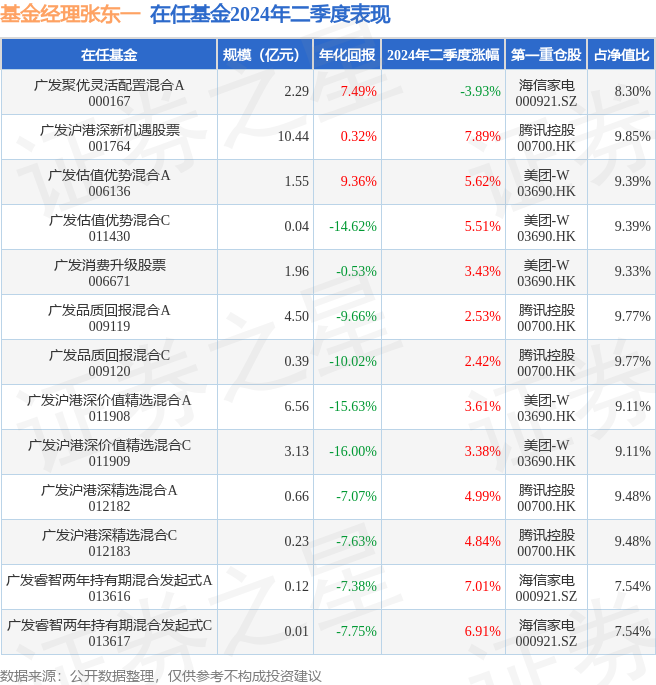
Task: Click 海信家电 000921.SZ in the 000167 row
Action: coord(546,93)
